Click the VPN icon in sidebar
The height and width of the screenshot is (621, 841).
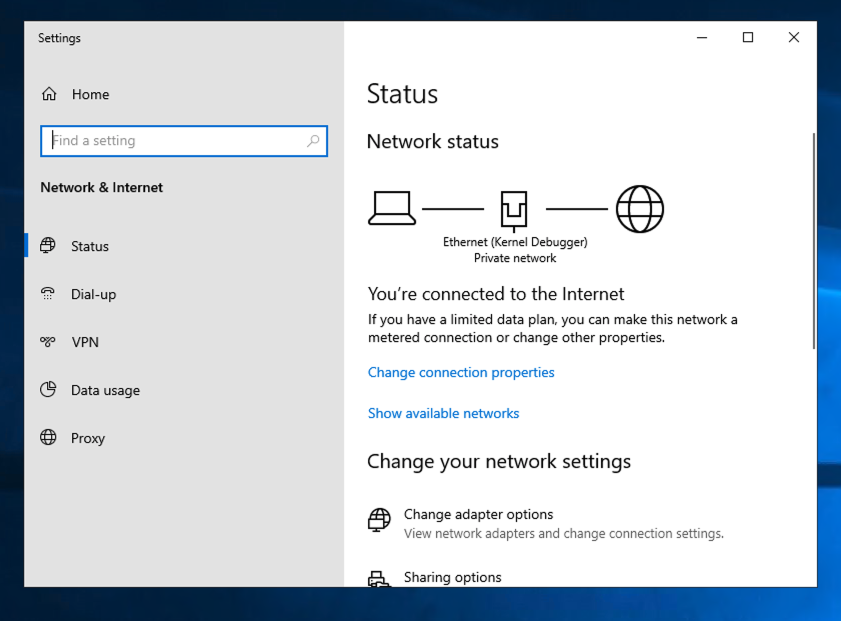tap(48, 342)
